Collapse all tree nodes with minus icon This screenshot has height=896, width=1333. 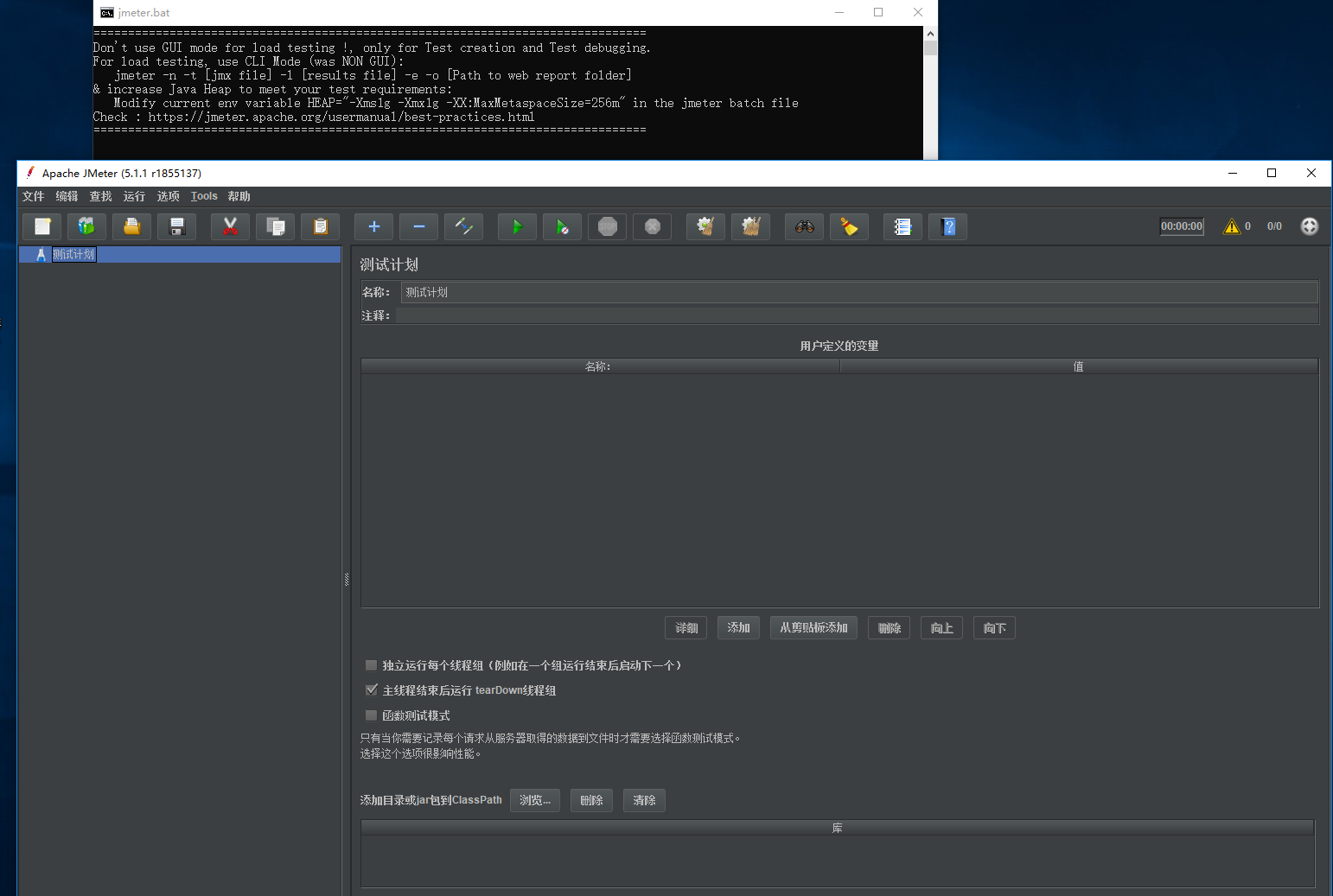point(418,226)
